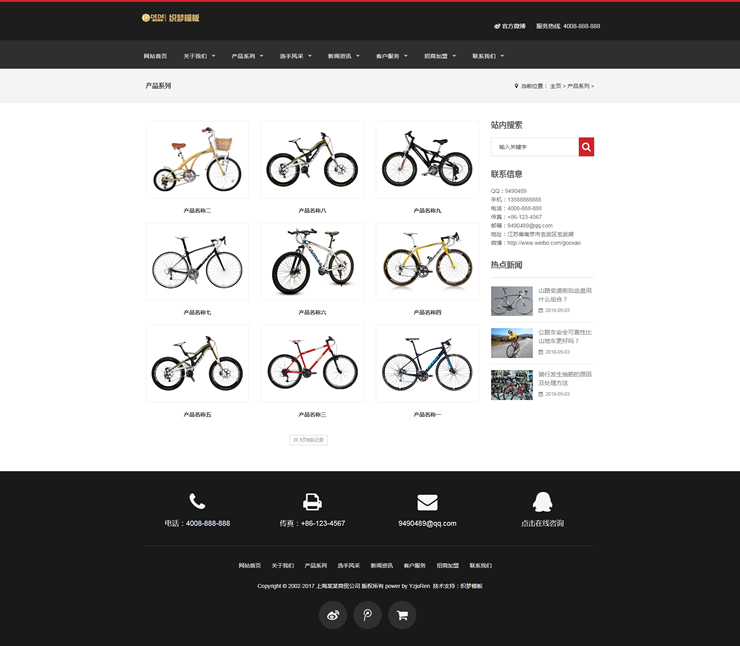This screenshot has height=646, width=740.
Task: Open the DEDE logo in header
Action: tap(170, 18)
